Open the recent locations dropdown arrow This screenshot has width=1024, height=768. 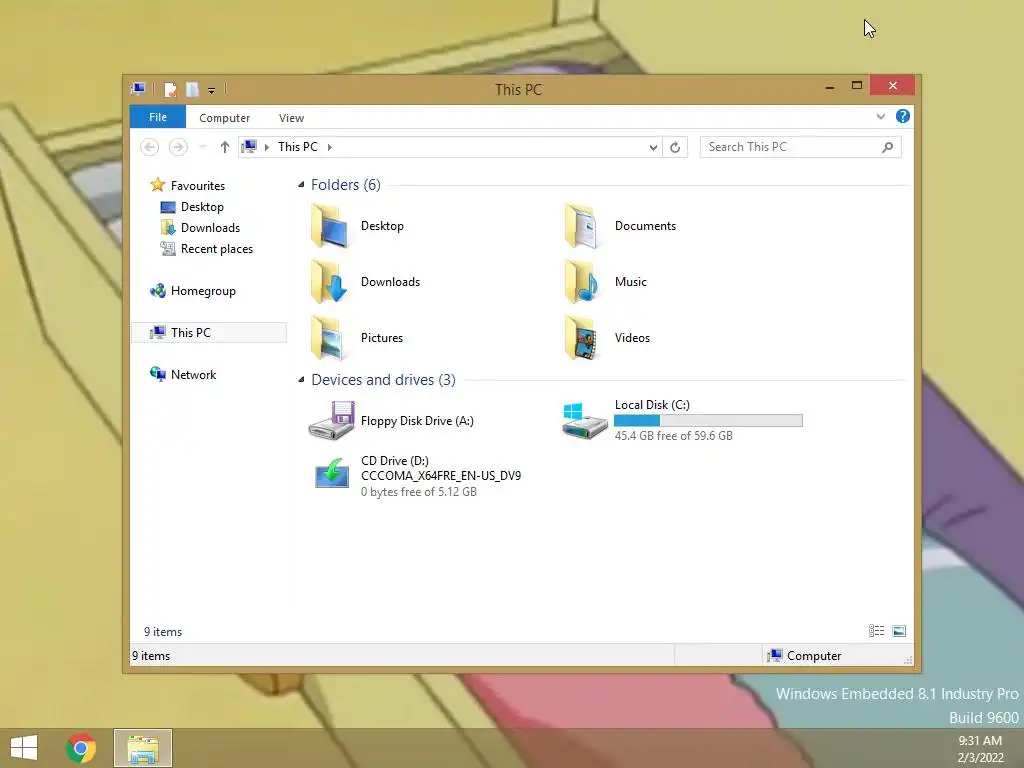coord(203,147)
